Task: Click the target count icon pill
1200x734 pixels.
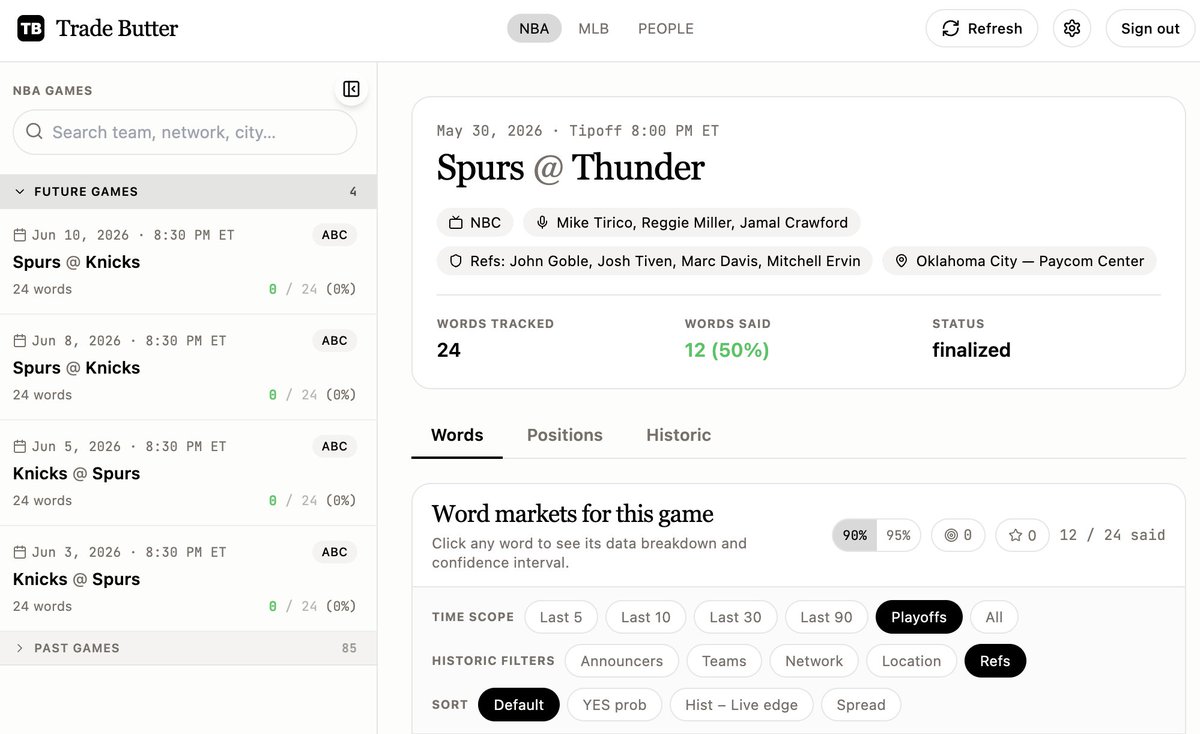Action: click(x=958, y=535)
